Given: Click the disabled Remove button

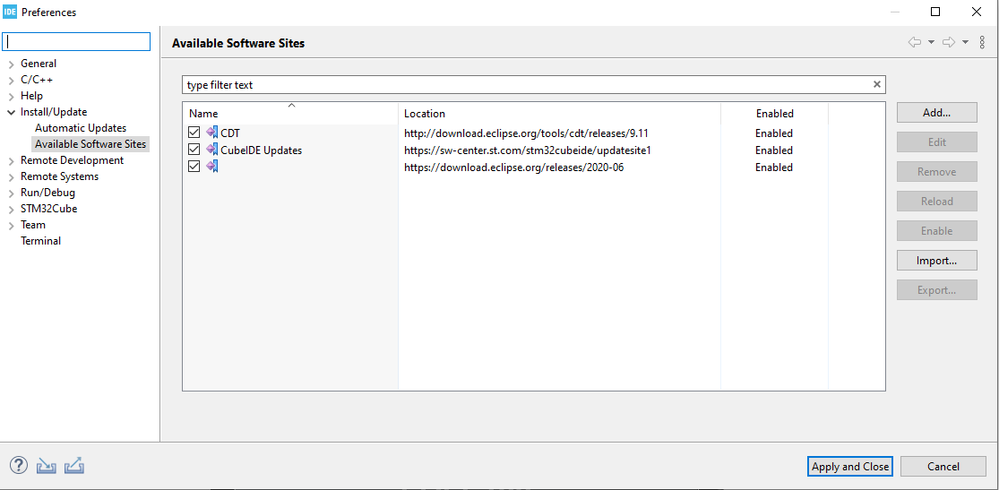Looking at the screenshot, I should click(x=937, y=172).
